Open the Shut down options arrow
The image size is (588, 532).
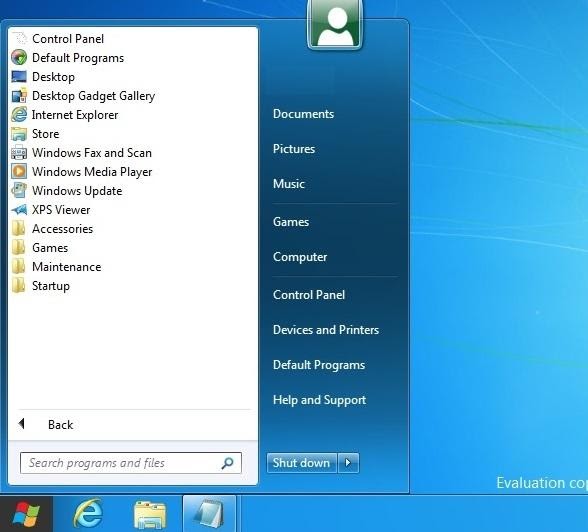(x=348, y=463)
